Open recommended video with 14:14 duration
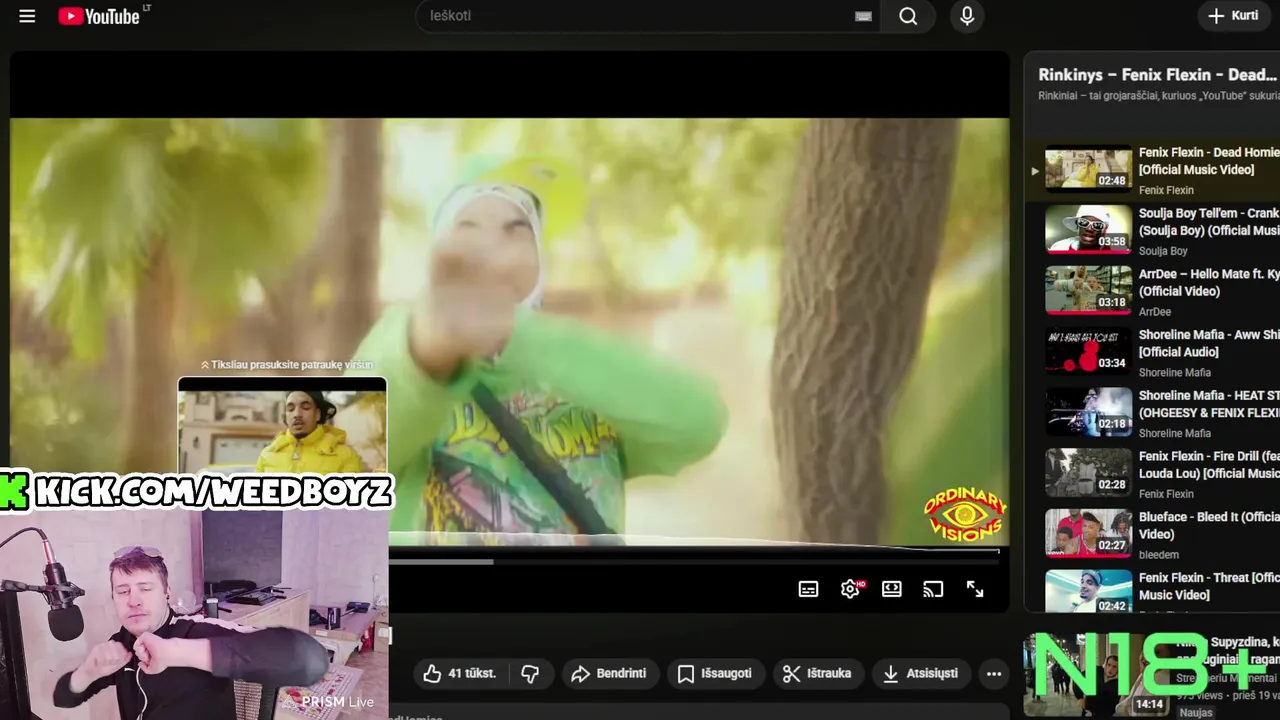The height and width of the screenshot is (720, 1280). (x=1097, y=674)
